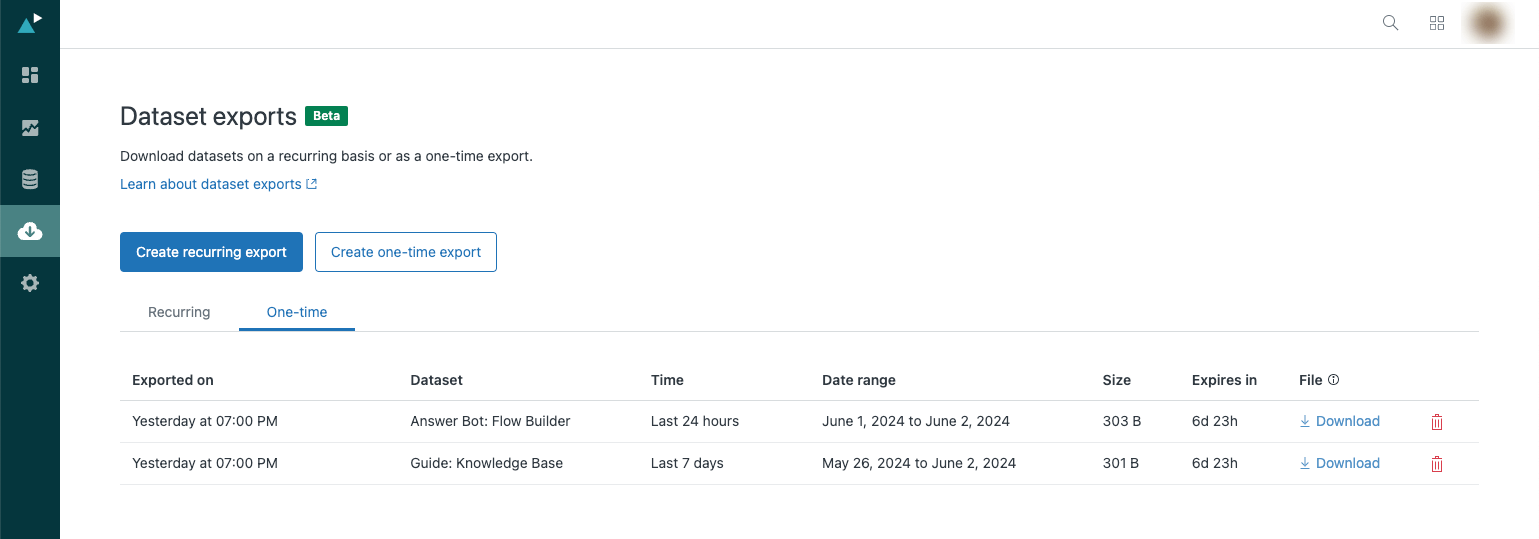Click the Exported on column header

coord(173,380)
